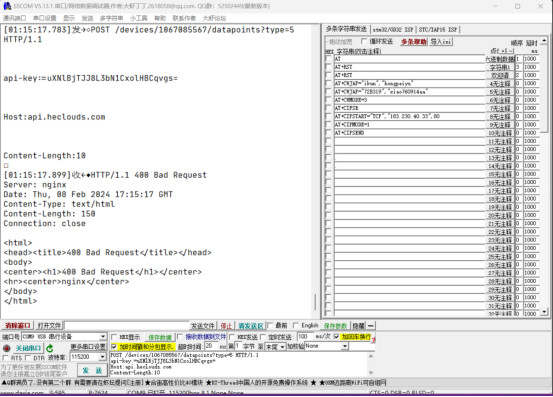The image size is (553, 397).
Task: Click the 保存数据 save data button
Action: pos(160,337)
